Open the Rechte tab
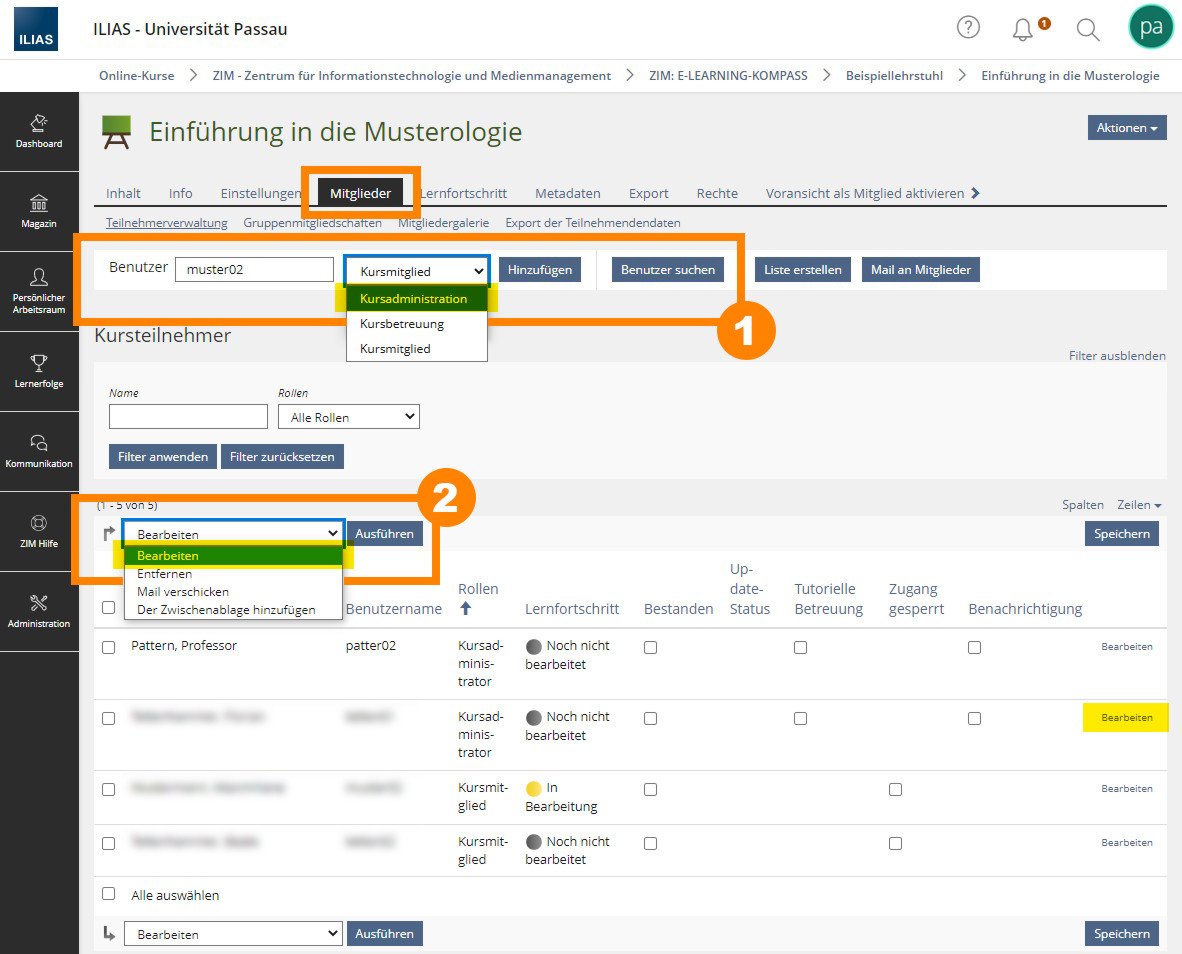Viewport: 1182px width, 954px height. (717, 193)
